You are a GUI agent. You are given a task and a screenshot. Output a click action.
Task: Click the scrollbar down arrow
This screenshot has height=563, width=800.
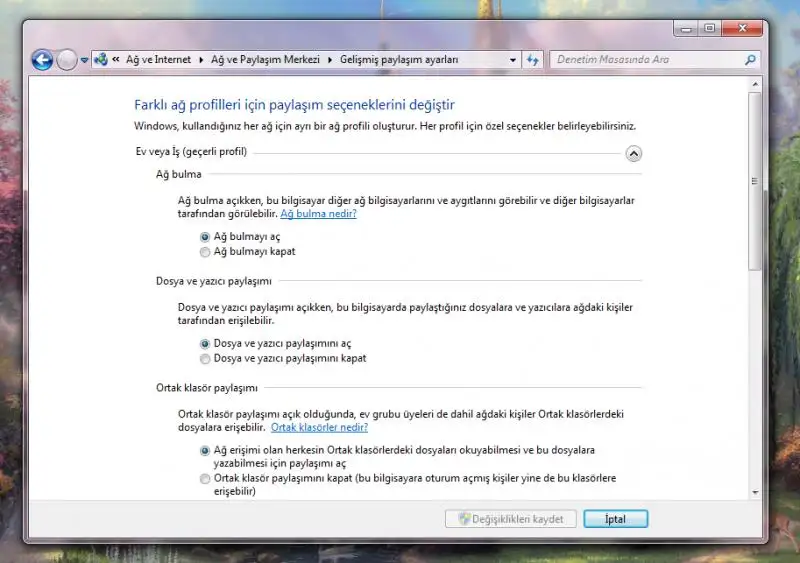pos(755,493)
